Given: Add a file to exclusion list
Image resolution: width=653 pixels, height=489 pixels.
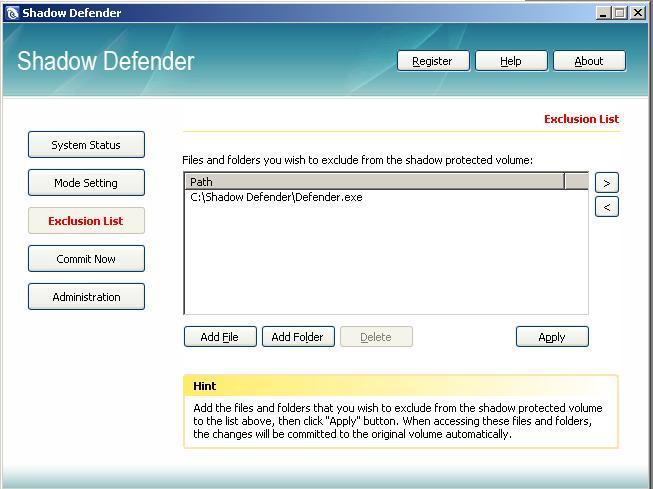Looking at the screenshot, I should [220, 337].
